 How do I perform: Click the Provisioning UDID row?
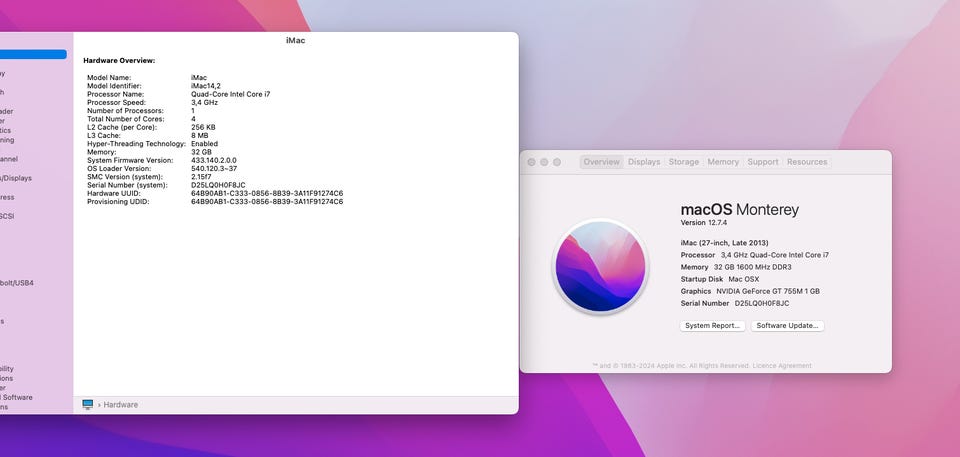click(x=215, y=202)
